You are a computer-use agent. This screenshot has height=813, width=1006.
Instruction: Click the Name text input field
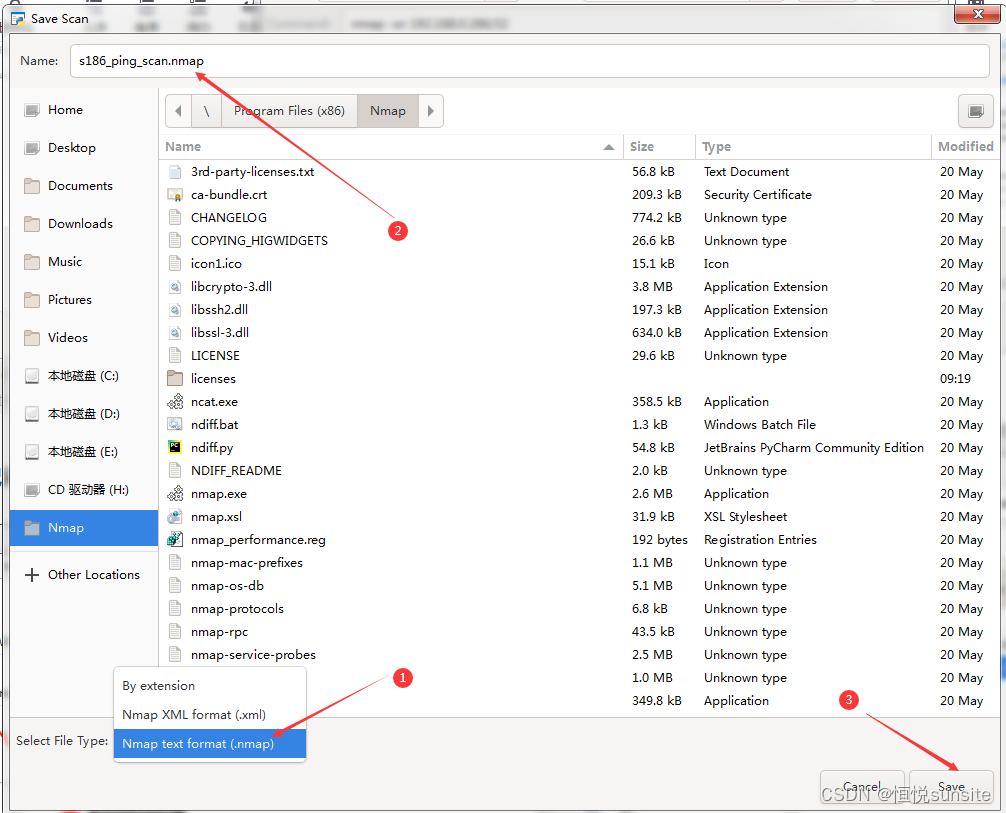click(529, 61)
